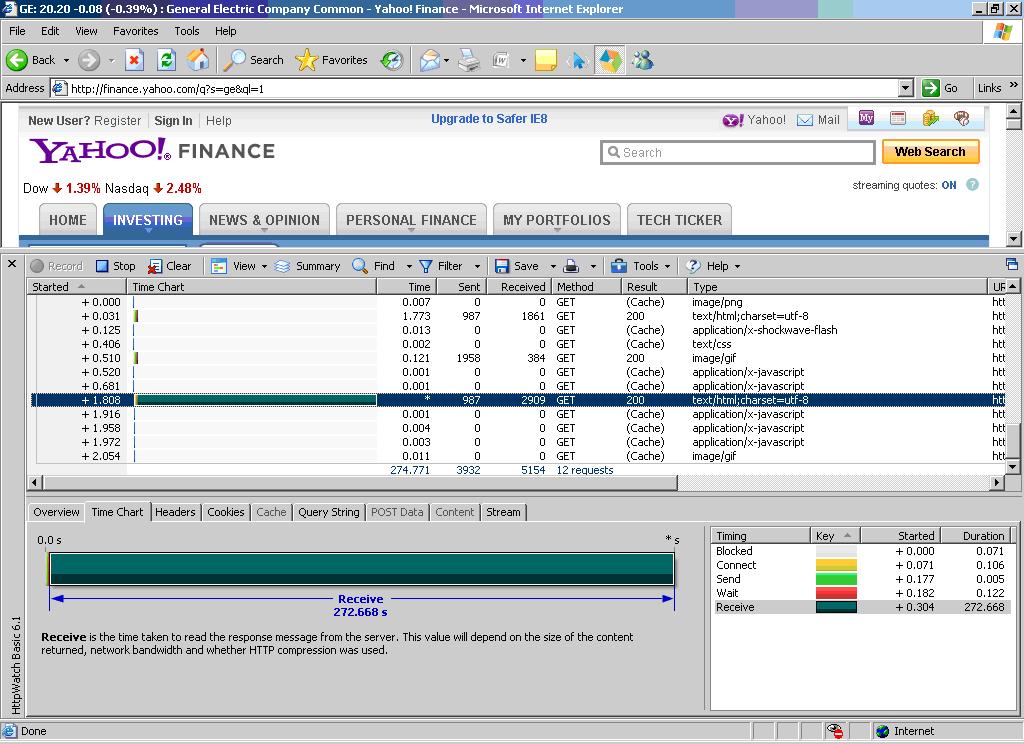The height and width of the screenshot is (744, 1024).
Task: Sort requests by the Started column header
Action: (x=77, y=287)
